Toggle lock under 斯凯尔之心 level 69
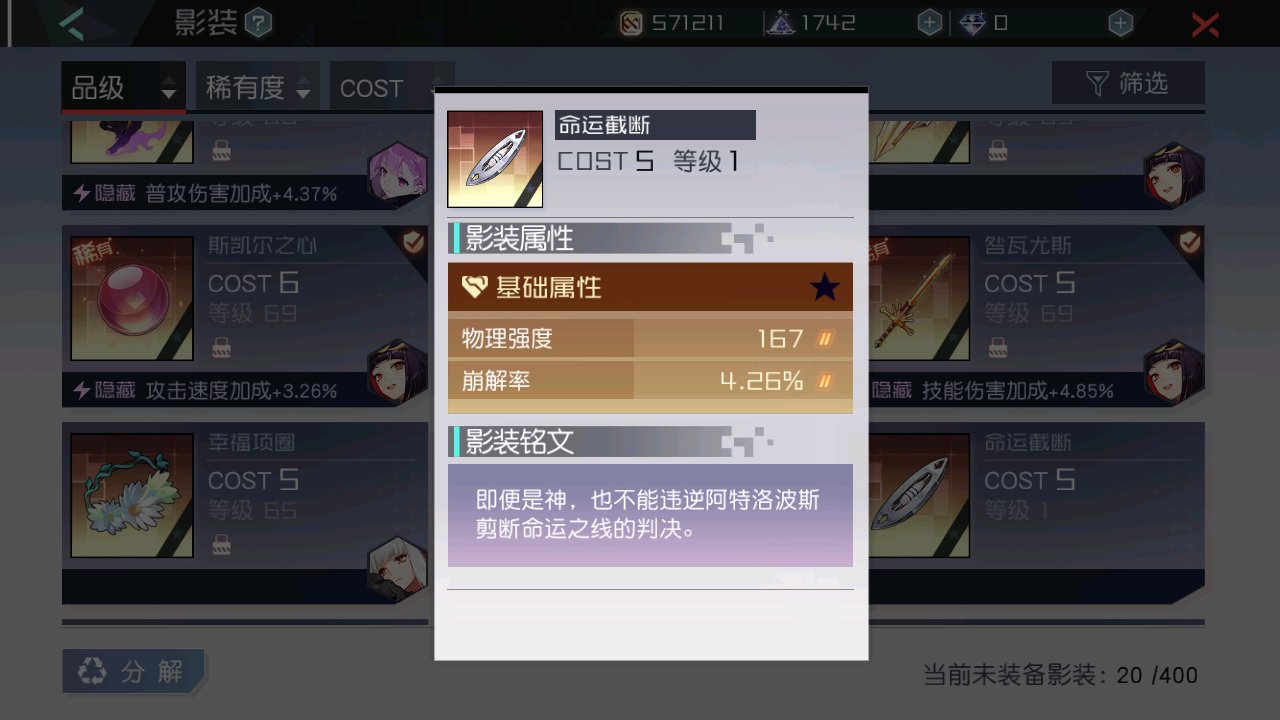 pyautogui.click(x=221, y=347)
